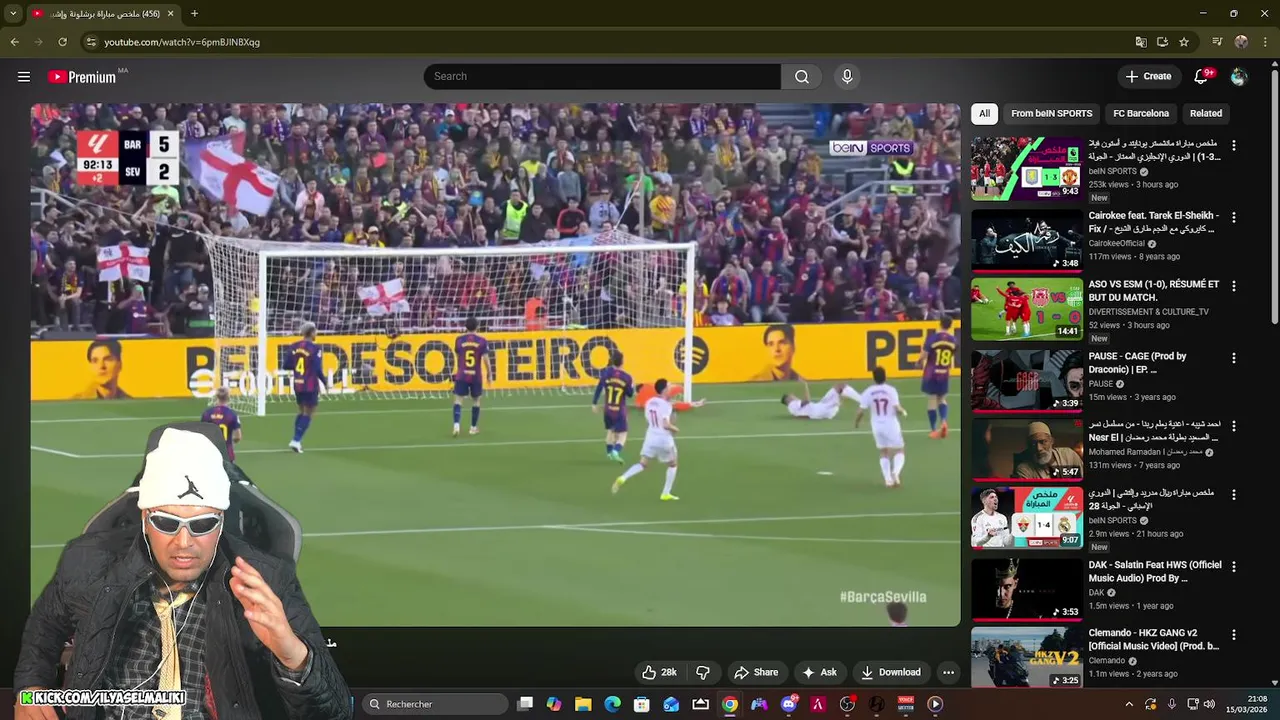Open volume control in system tray

click(x=1209, y=704)
